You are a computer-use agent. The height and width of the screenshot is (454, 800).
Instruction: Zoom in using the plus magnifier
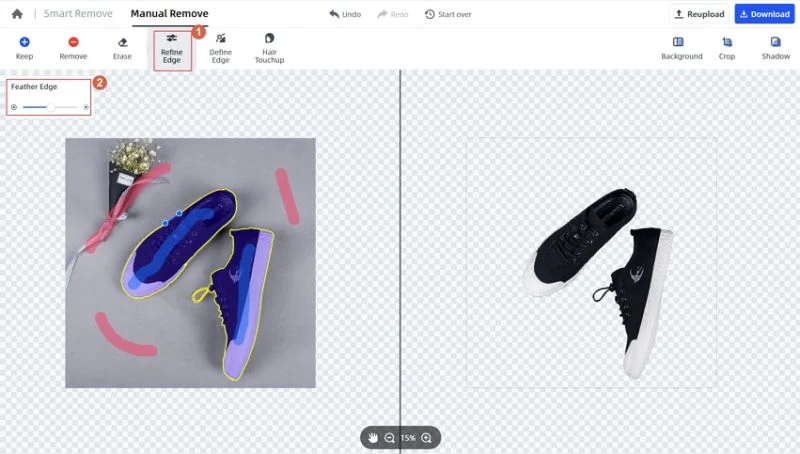[427, 438]
